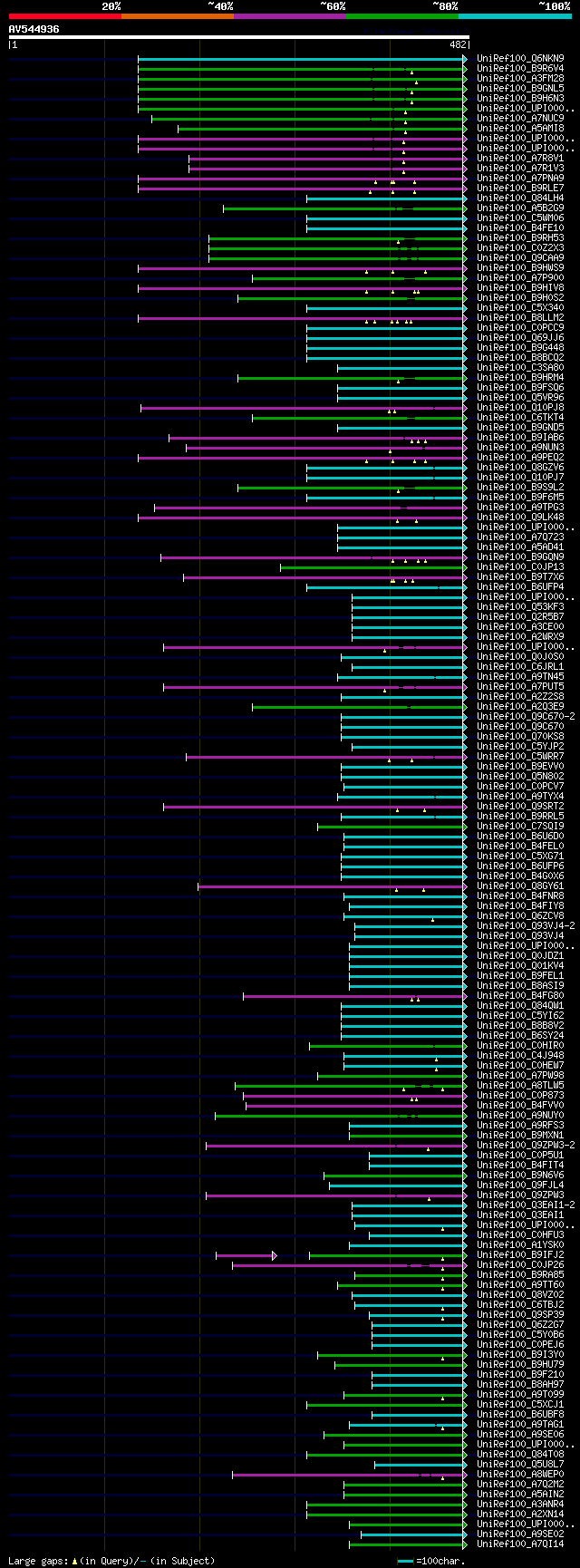Screen dimensions: 580x1568
Task: Select hit label UniRef100_C5X340
Action: [520, 307]
